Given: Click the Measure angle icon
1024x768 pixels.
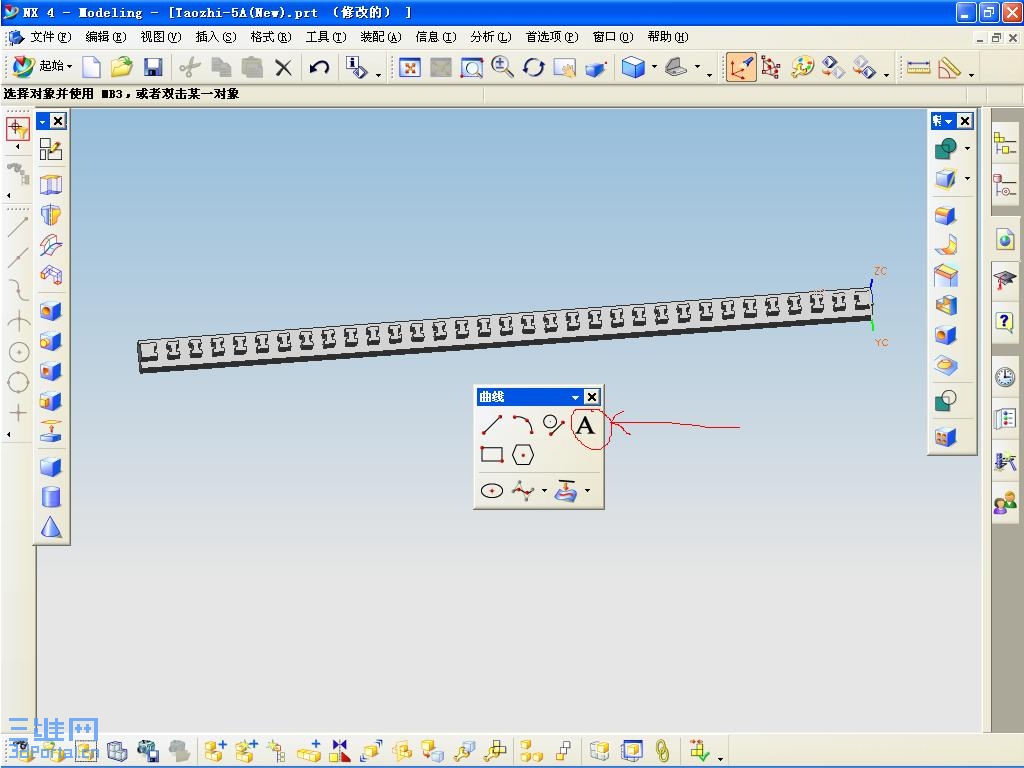Looking at the screenshot, I should [x=949, y=67].
